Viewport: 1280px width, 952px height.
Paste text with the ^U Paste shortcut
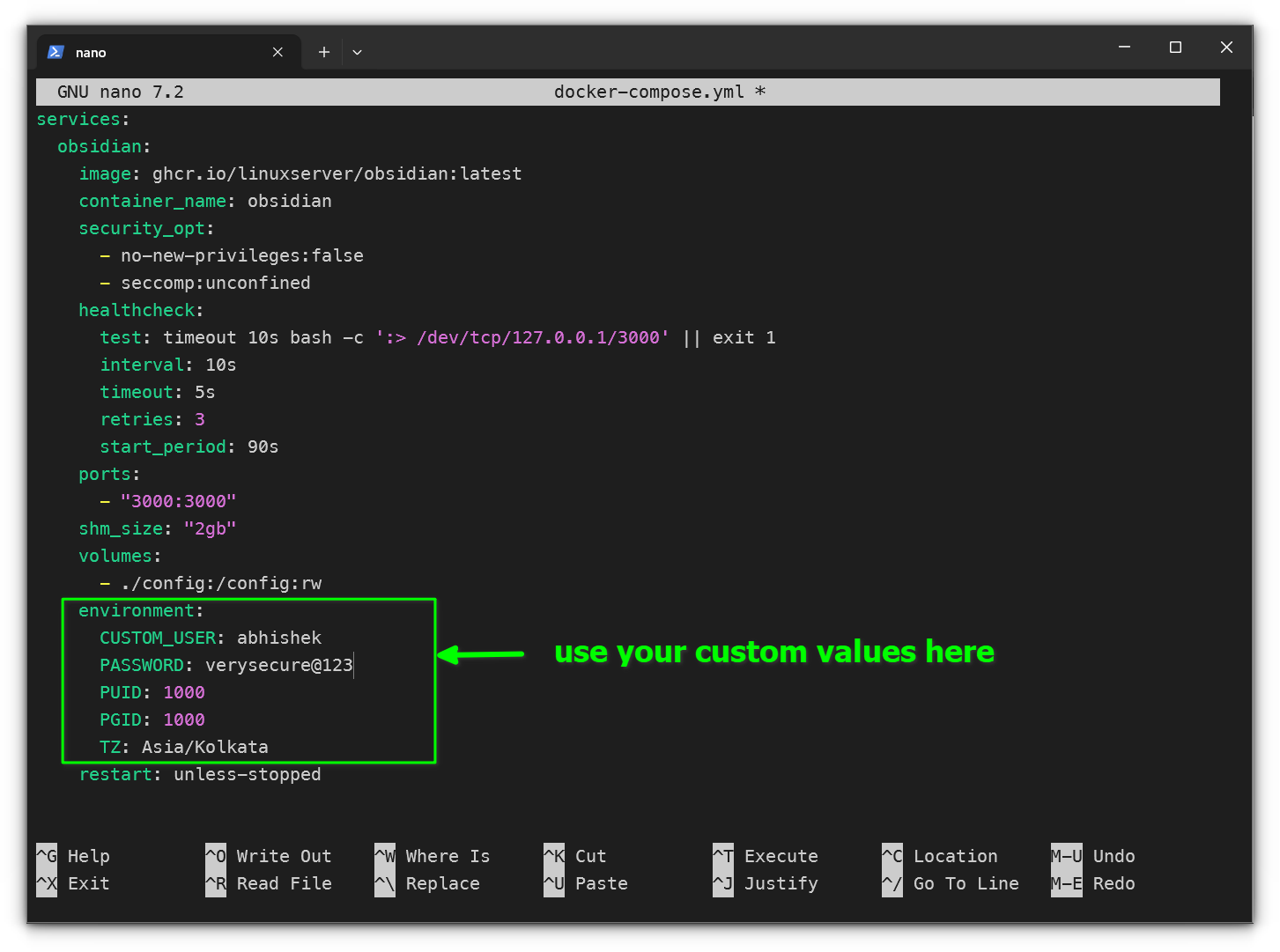[586, 883]
